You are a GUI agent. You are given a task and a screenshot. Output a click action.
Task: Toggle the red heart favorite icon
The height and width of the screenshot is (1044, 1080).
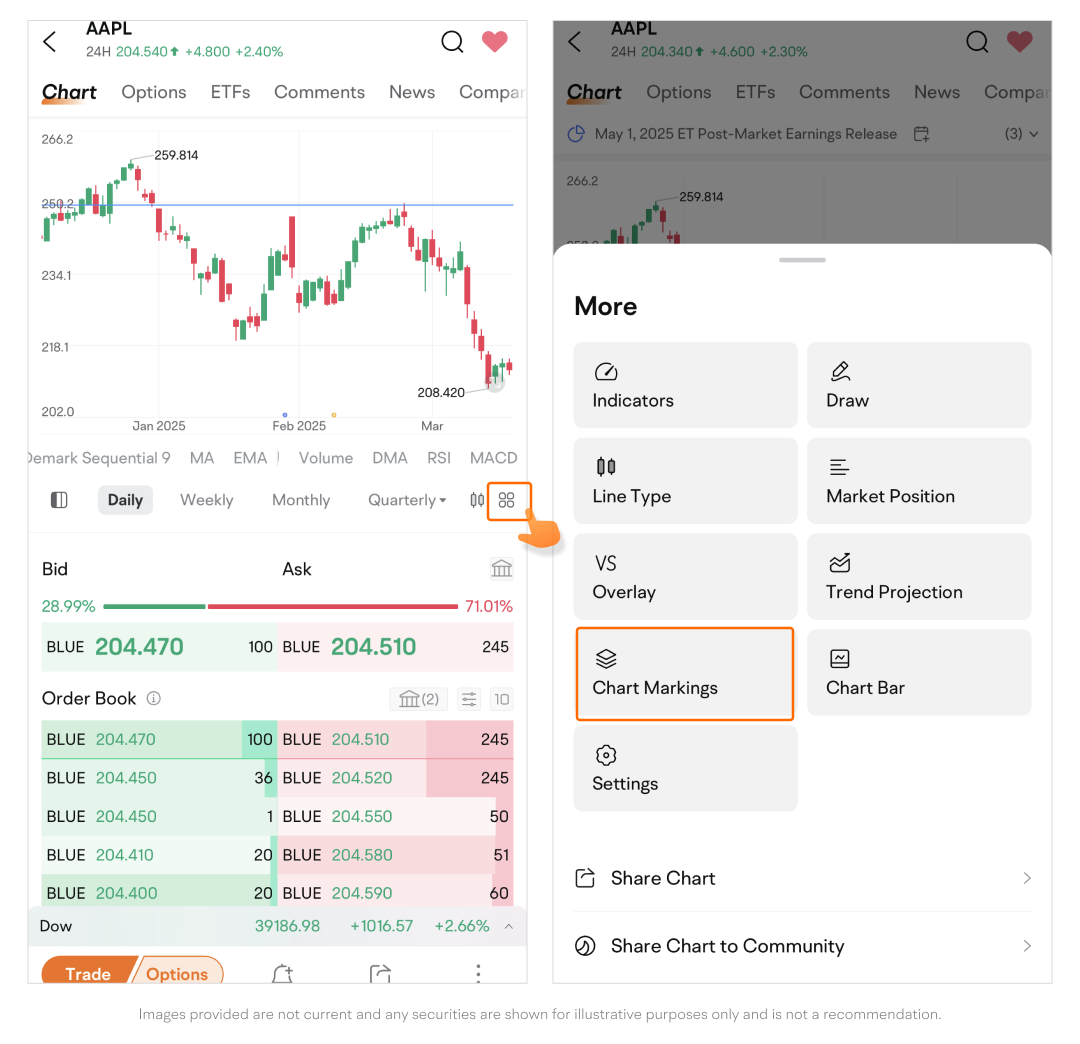494,41
